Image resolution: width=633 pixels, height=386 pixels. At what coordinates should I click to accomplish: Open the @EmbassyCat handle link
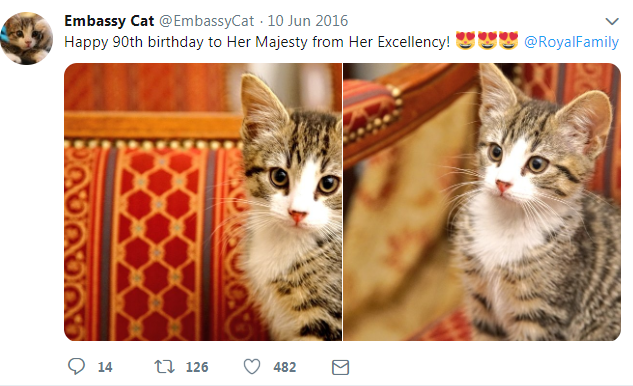[x=207, y=21]
